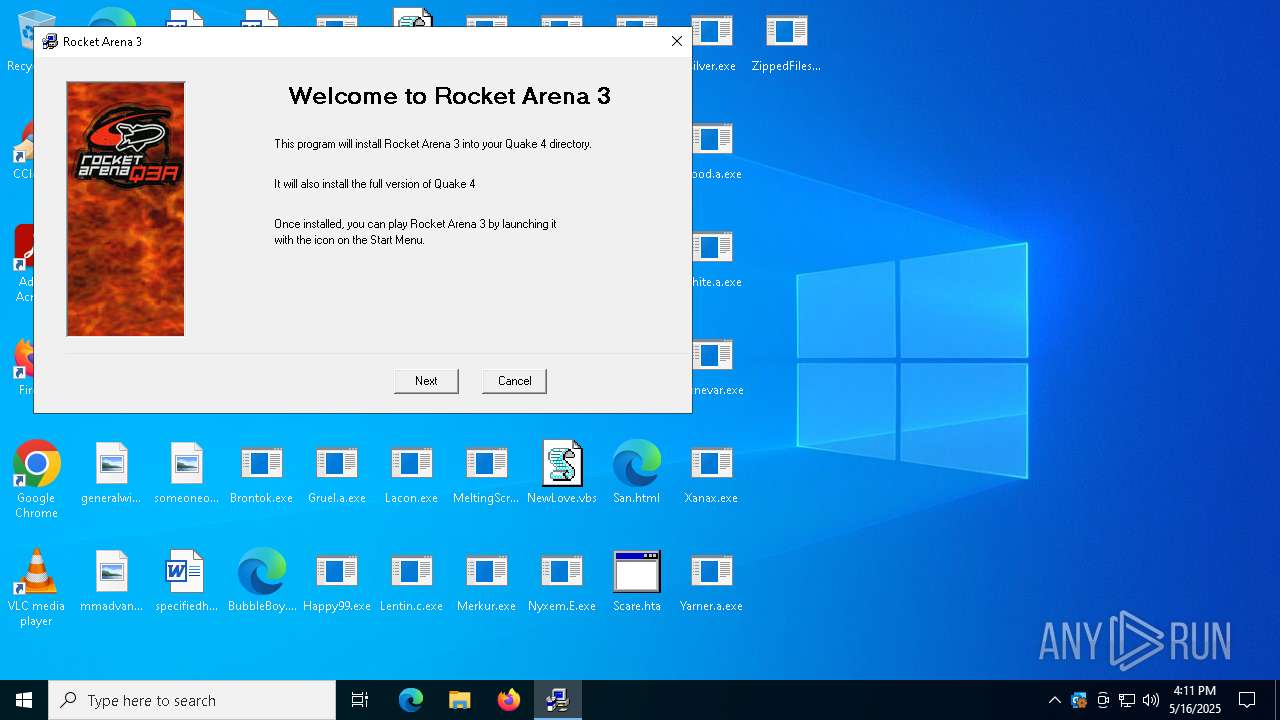Viewport: 1280px width, 720px height.
Task: Click the taskbar search box
Action: click(x=192, y=700)
